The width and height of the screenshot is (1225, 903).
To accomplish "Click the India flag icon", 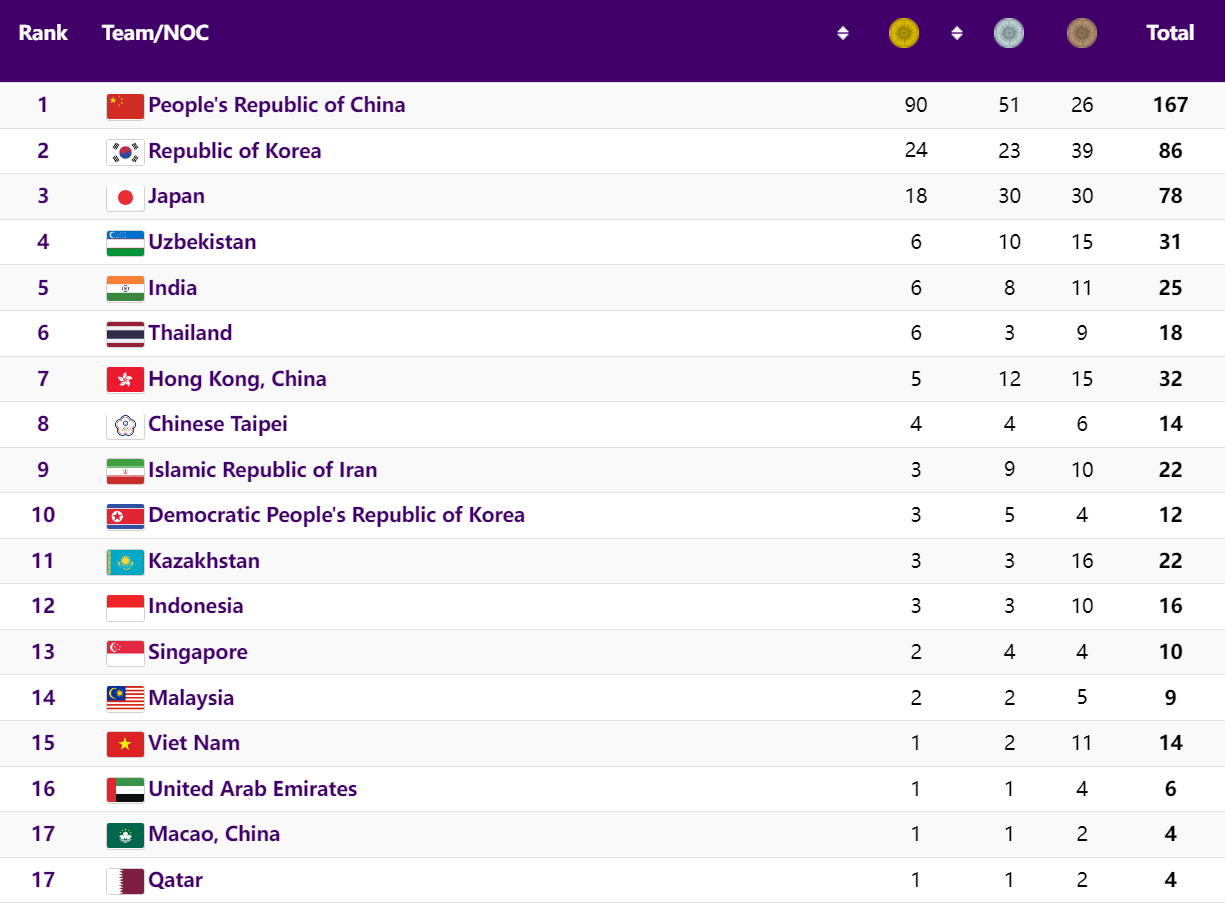I will pos(125,289).
